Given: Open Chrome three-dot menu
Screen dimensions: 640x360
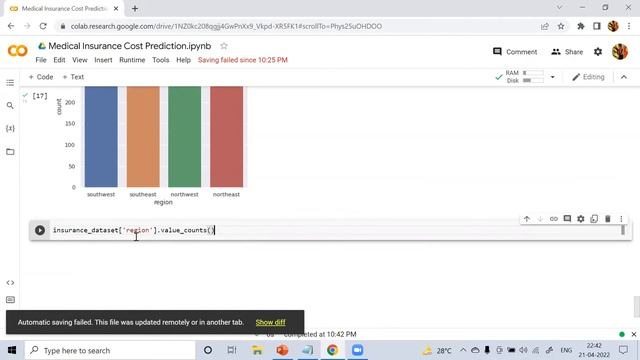Looking at the screenshot, I should pyautogui.click(x=629, y=26).
